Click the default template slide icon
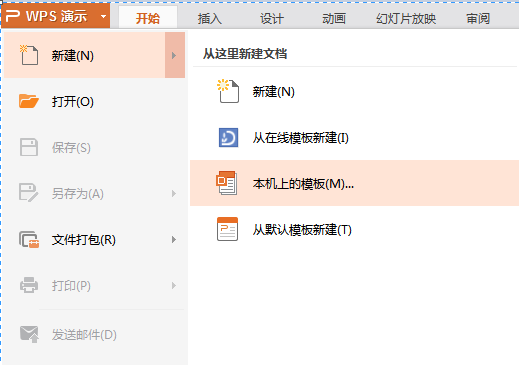Screen dimensions: 519x365 227,229
